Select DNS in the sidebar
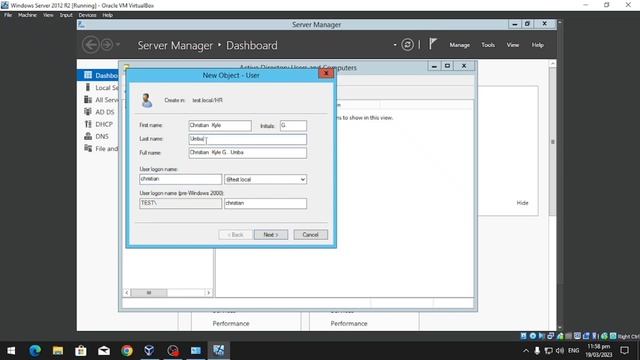The width and height of the screenshot is (640, 360). coord(101,136)
